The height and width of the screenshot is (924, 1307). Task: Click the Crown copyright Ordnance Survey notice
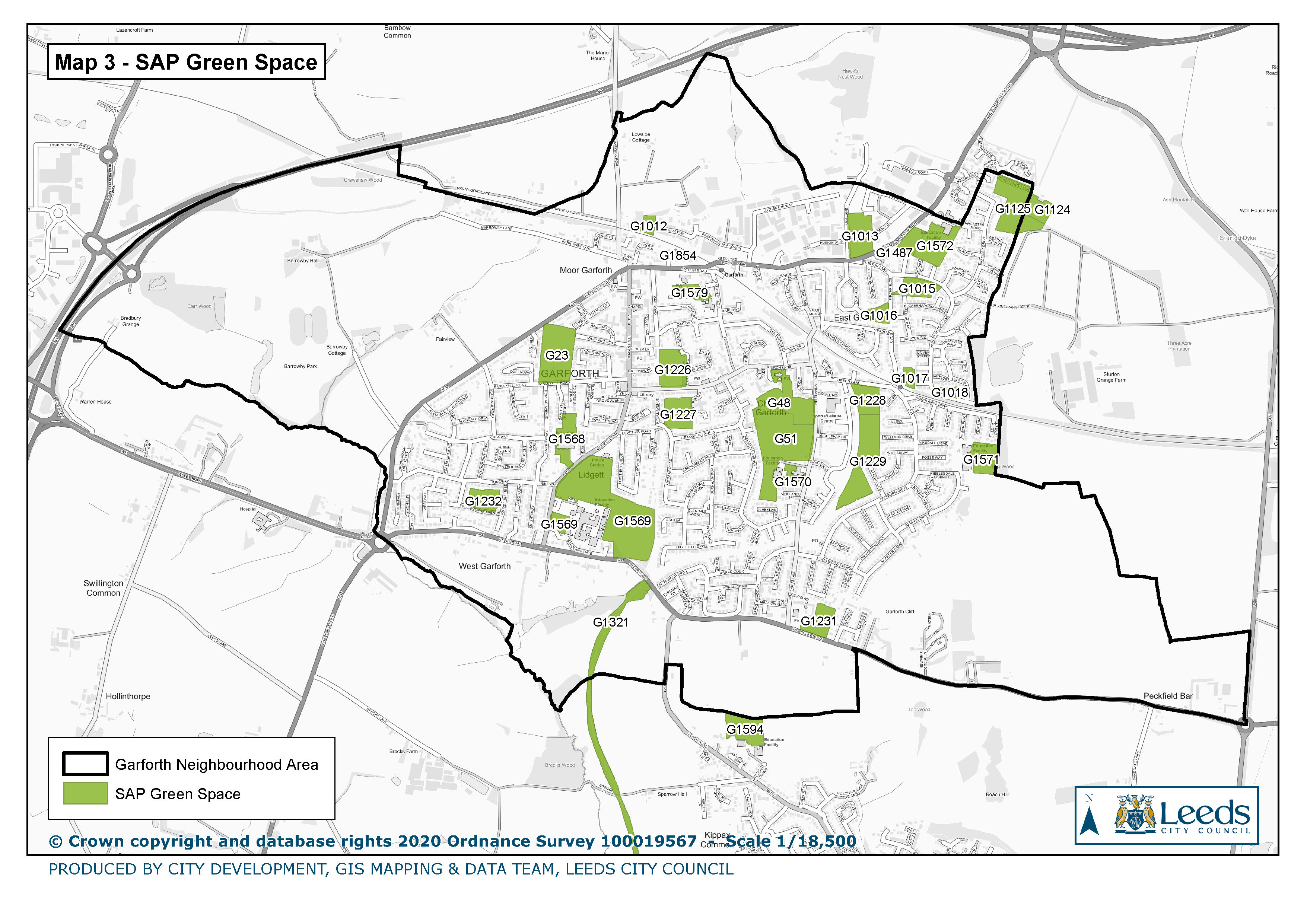coord(452,841)
